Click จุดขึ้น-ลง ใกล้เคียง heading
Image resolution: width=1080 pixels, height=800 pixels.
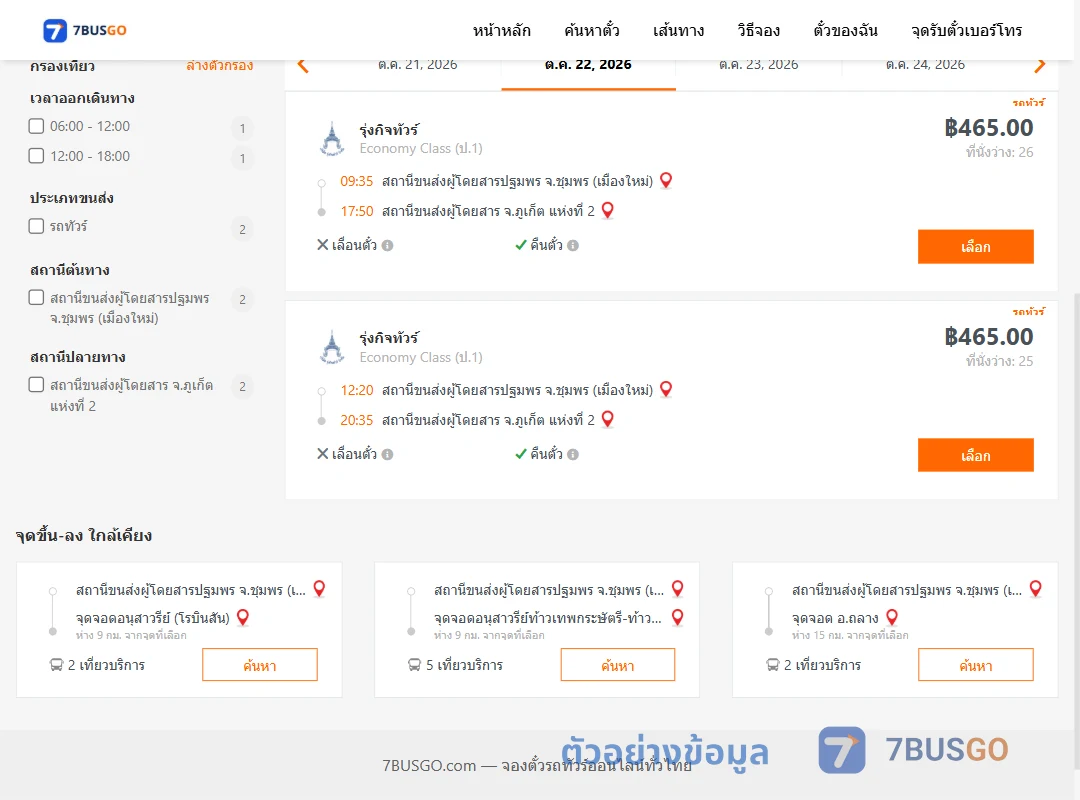click(83, 535)
